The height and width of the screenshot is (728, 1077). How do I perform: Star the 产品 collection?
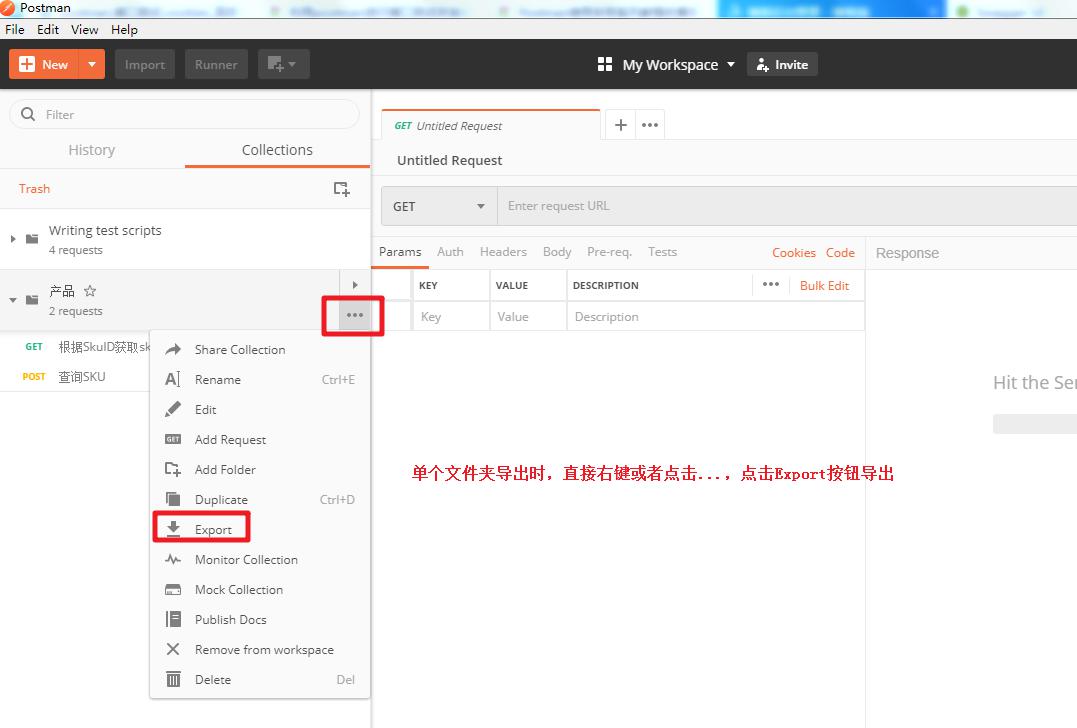[x=90, y=291]
